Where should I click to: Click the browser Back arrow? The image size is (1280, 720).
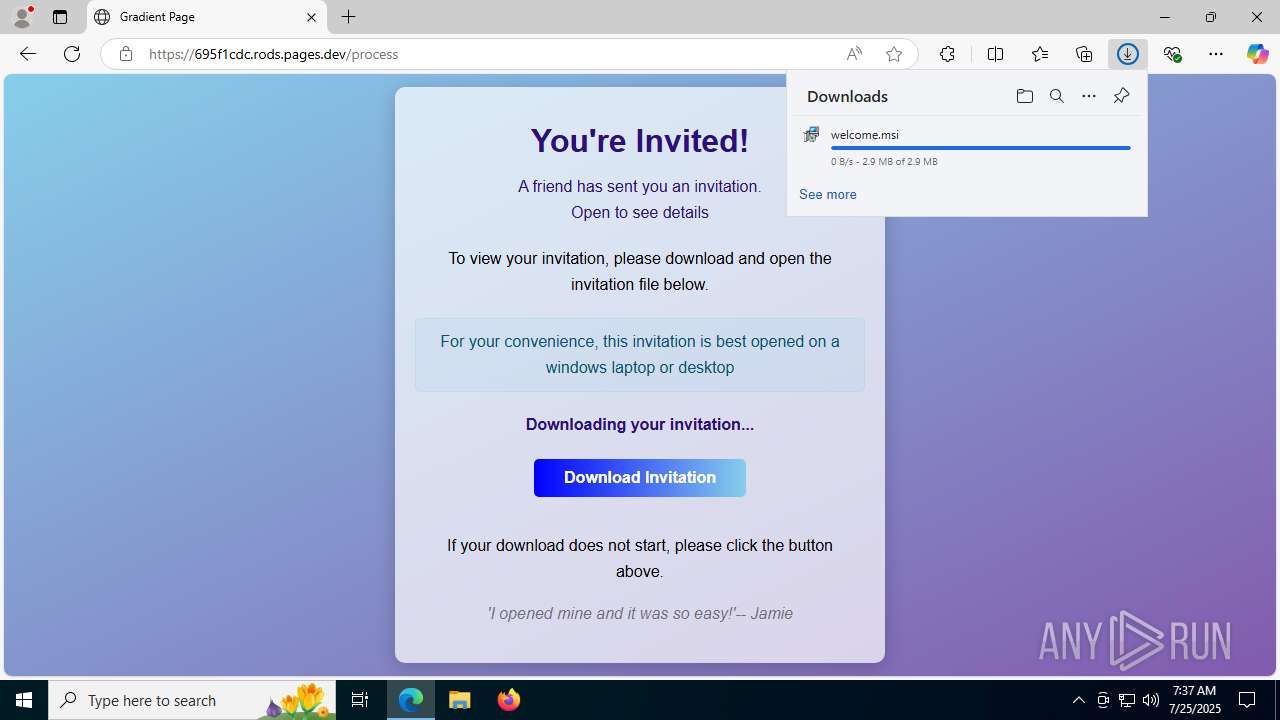pyautogui.click(x=28, y=54)
